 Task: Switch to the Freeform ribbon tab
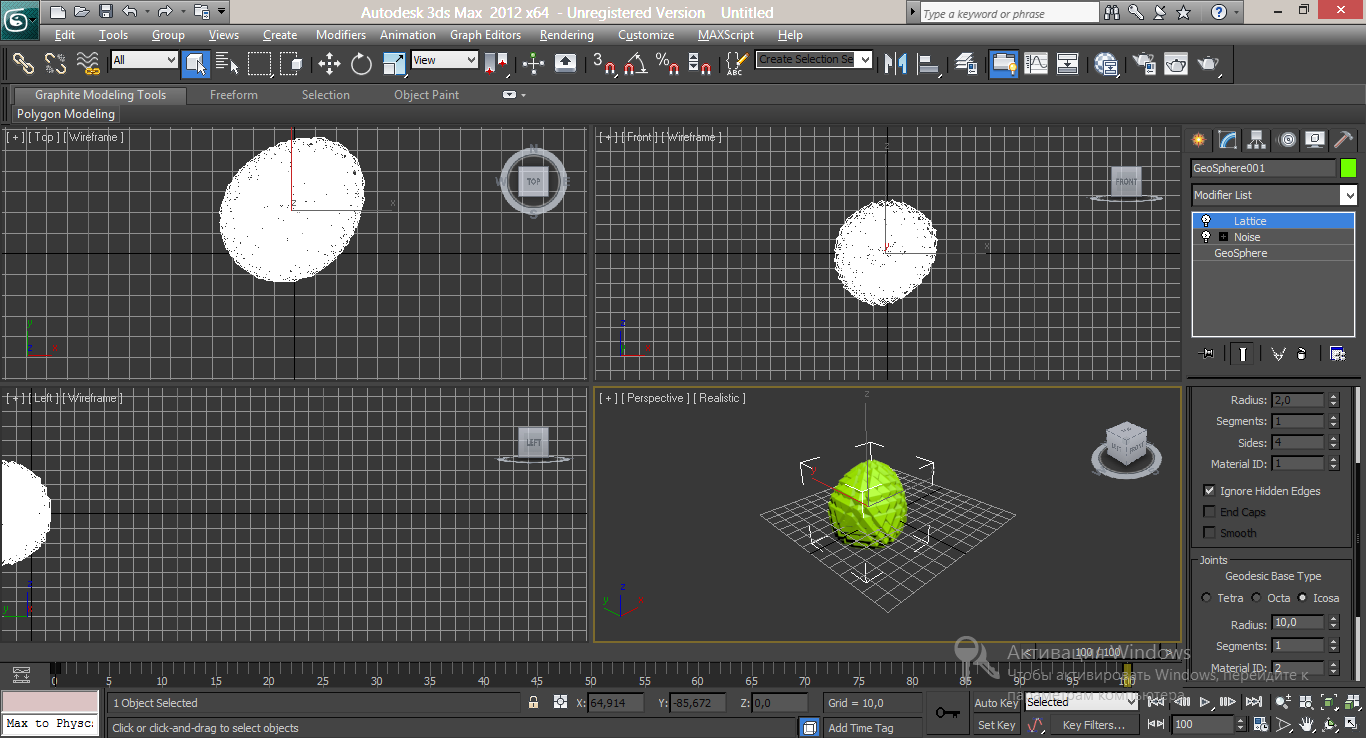click(x=234, y=95)
